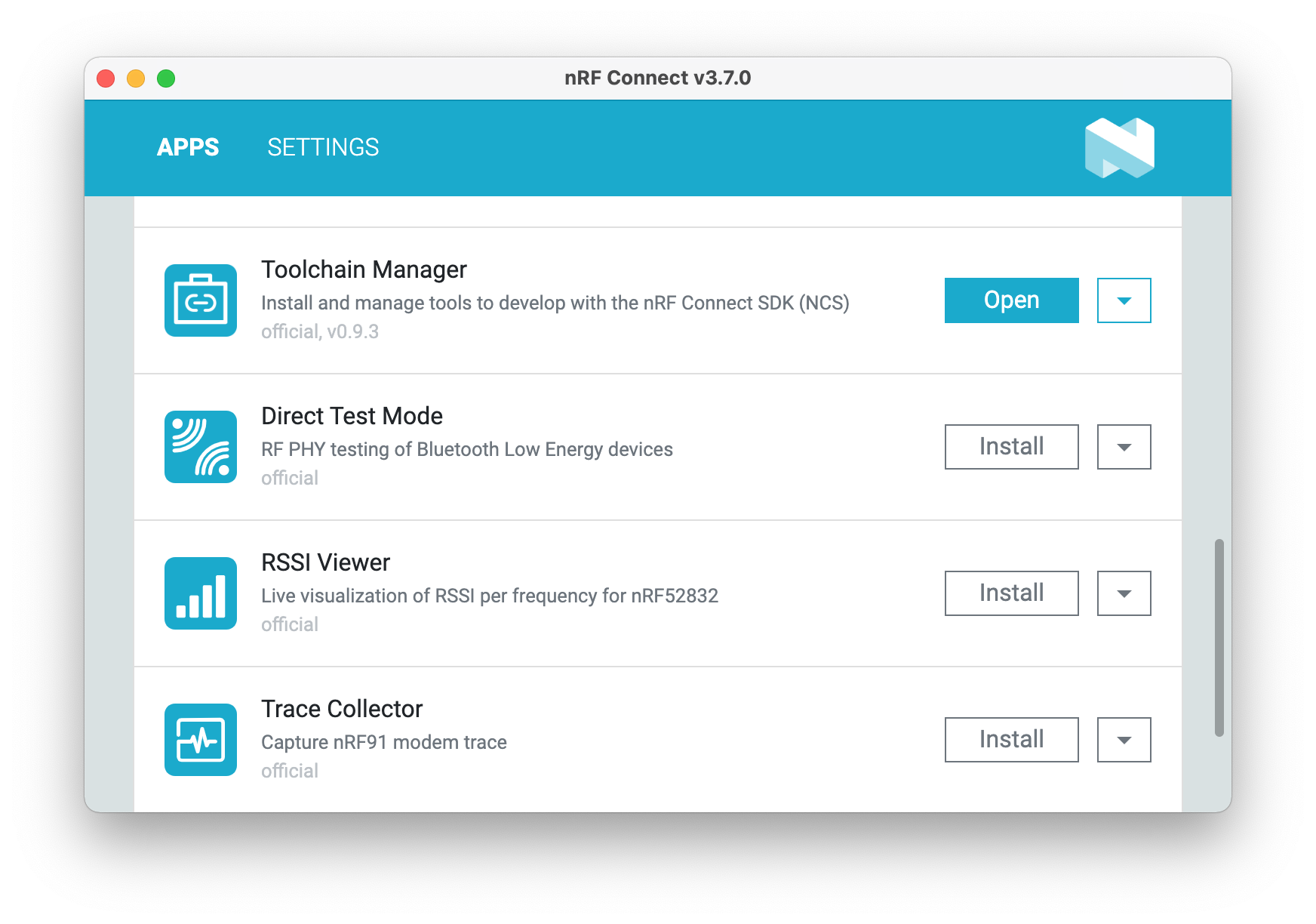1316x924 pixels.
Task: Click the Trace Collector waveform icon
Action: click(201, 740)
